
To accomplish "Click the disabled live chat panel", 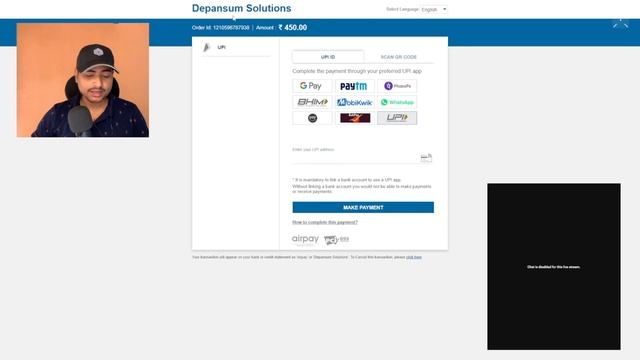I will pyautogui.click(x=554, y=267).
